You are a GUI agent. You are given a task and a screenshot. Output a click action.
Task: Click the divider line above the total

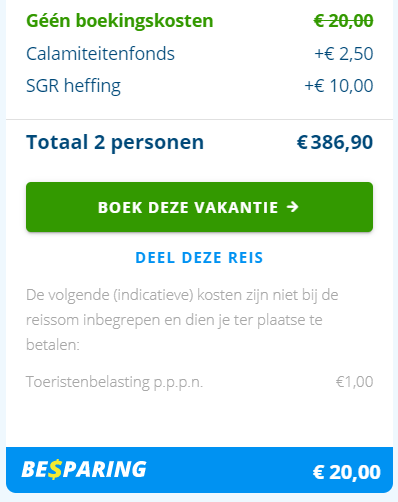click(199, 119)
